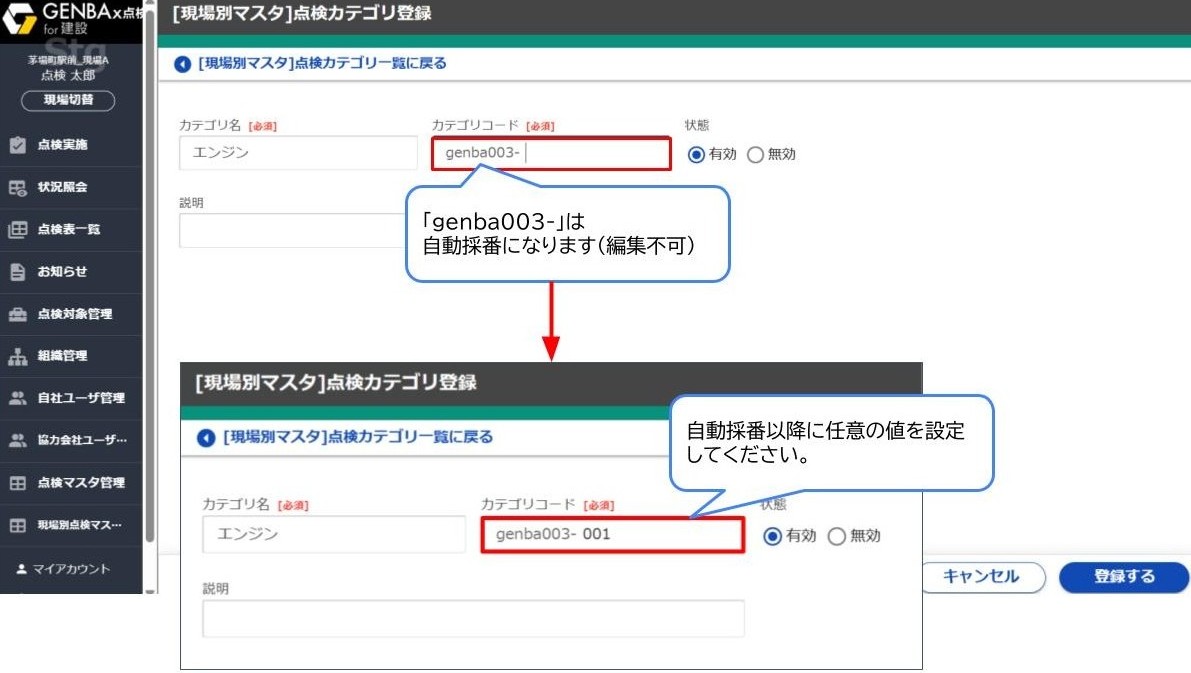Select 無効 radio button in lower form

pos(837,536)
